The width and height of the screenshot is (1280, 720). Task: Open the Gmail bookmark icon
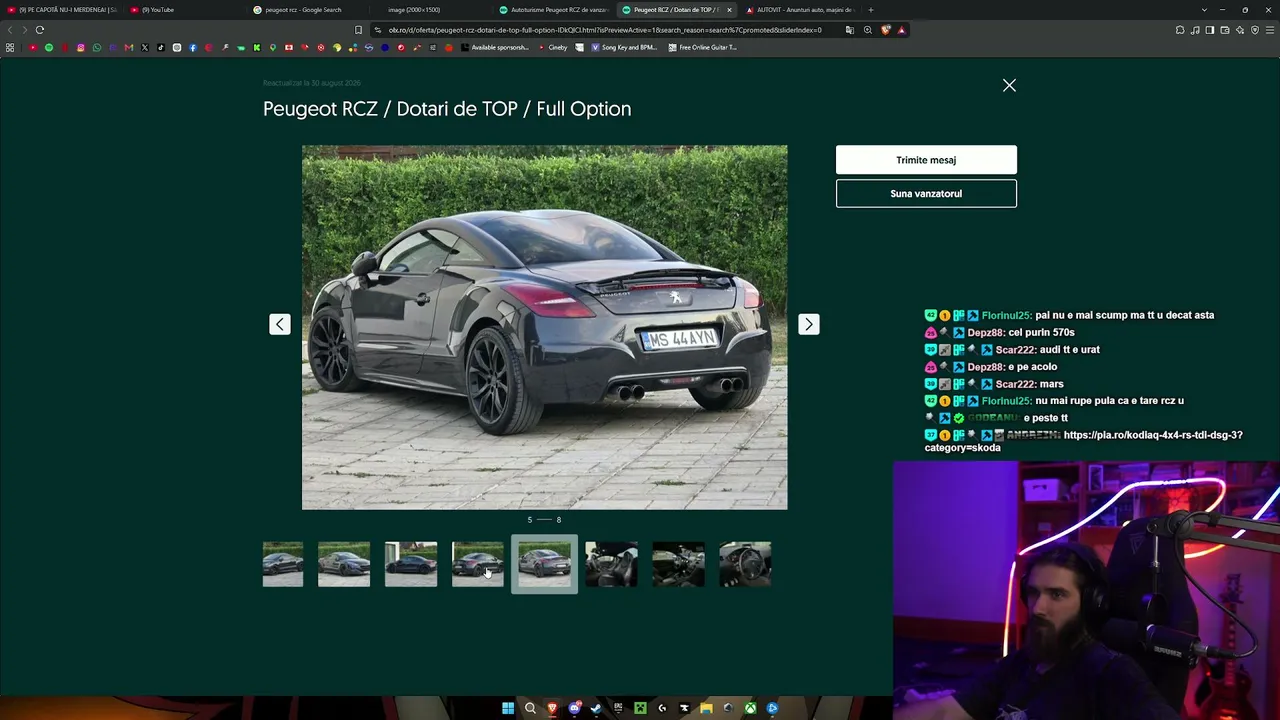pyautogui.click(x=129, y=48)
